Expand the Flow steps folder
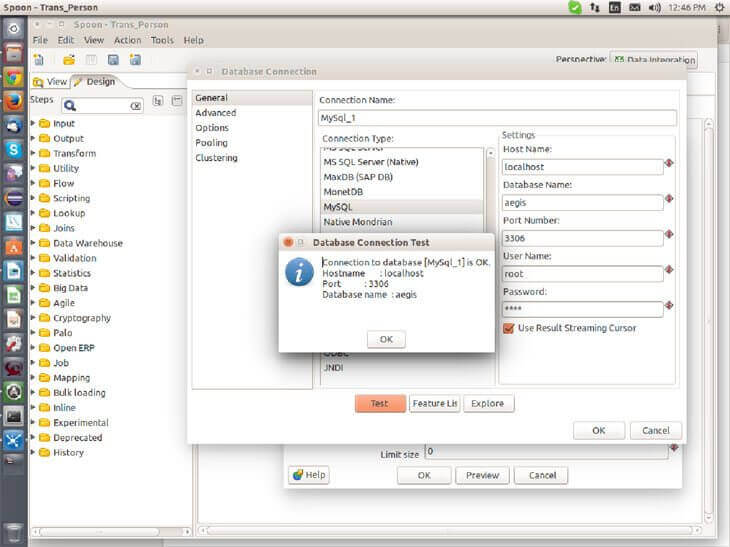This screenshot has height=547, width=730. coord(33,183)
